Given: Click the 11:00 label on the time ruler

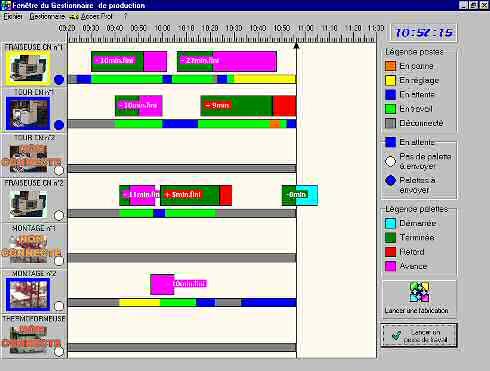Looking at the screenshot, I should pyautogui.click(x=305, y=28).
